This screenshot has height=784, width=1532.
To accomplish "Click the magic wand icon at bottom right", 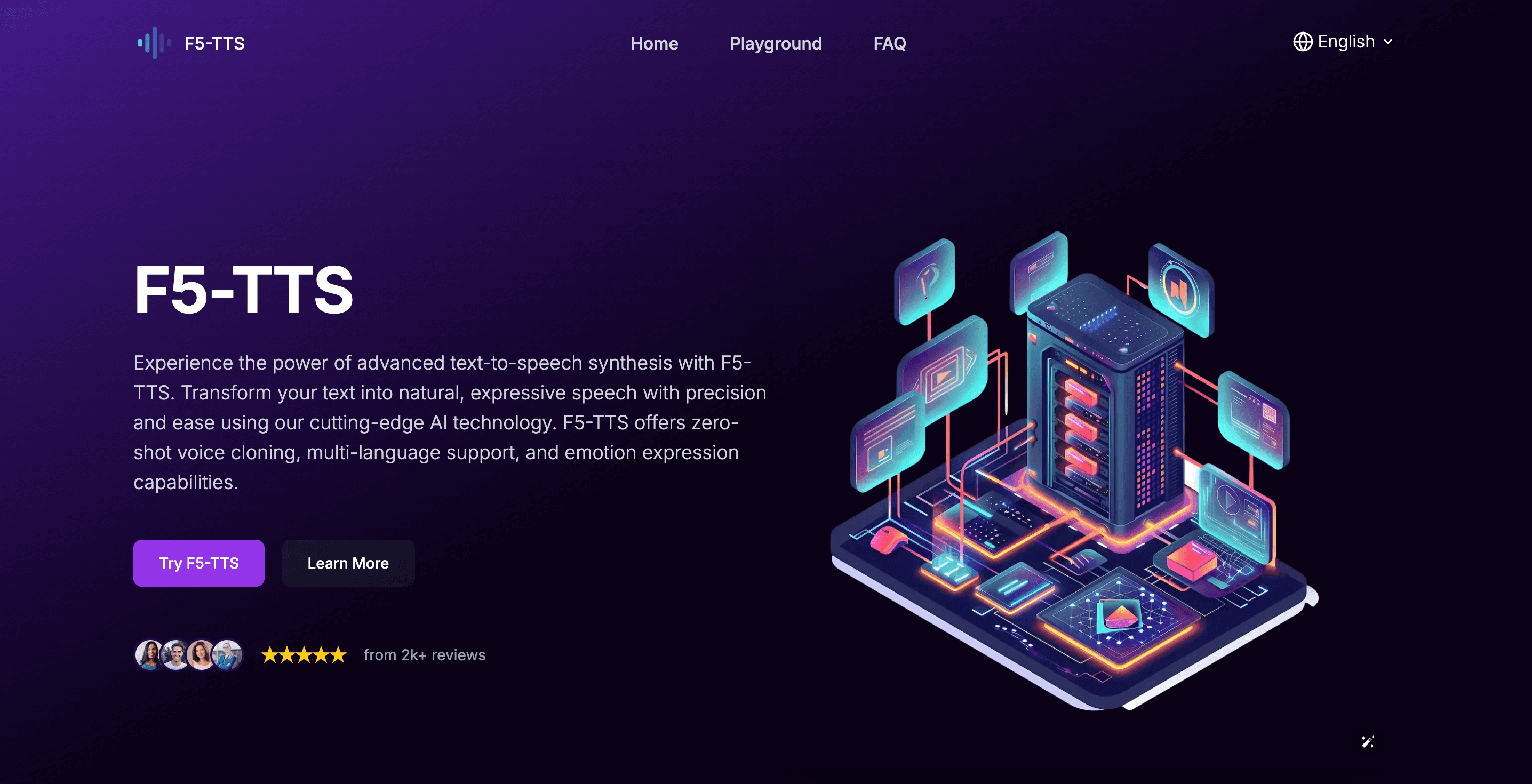I will click(x=1367, y=741).
